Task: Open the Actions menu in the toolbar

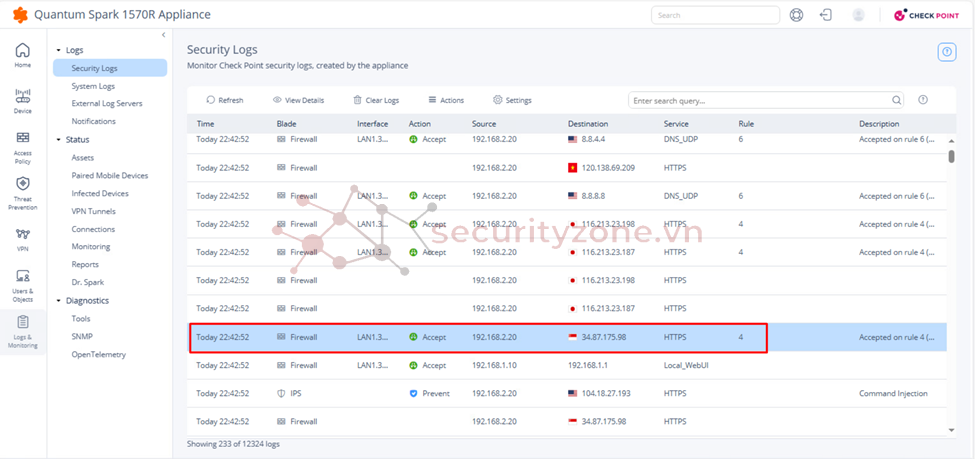Action: (x=446, y=100)
